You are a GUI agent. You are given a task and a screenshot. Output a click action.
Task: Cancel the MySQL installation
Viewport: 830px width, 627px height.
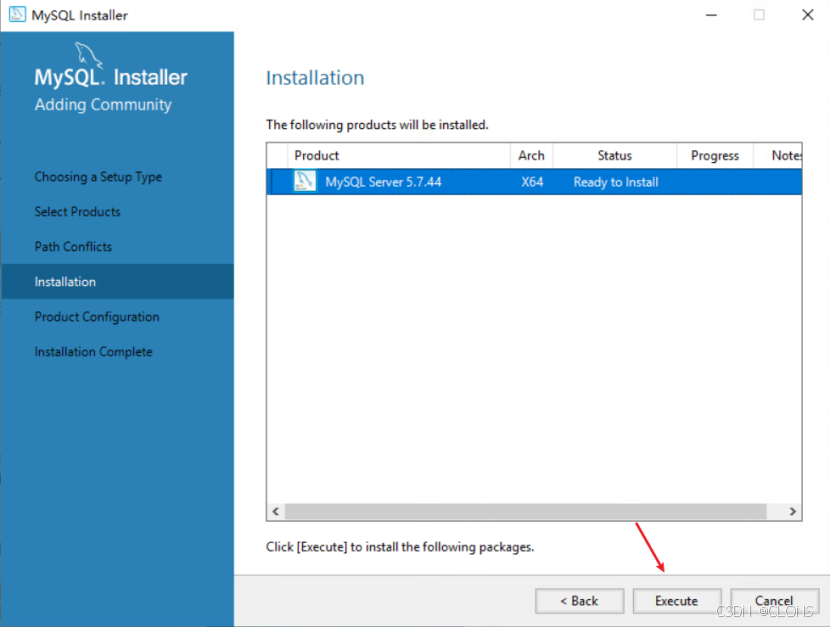[x=774, y=601]
